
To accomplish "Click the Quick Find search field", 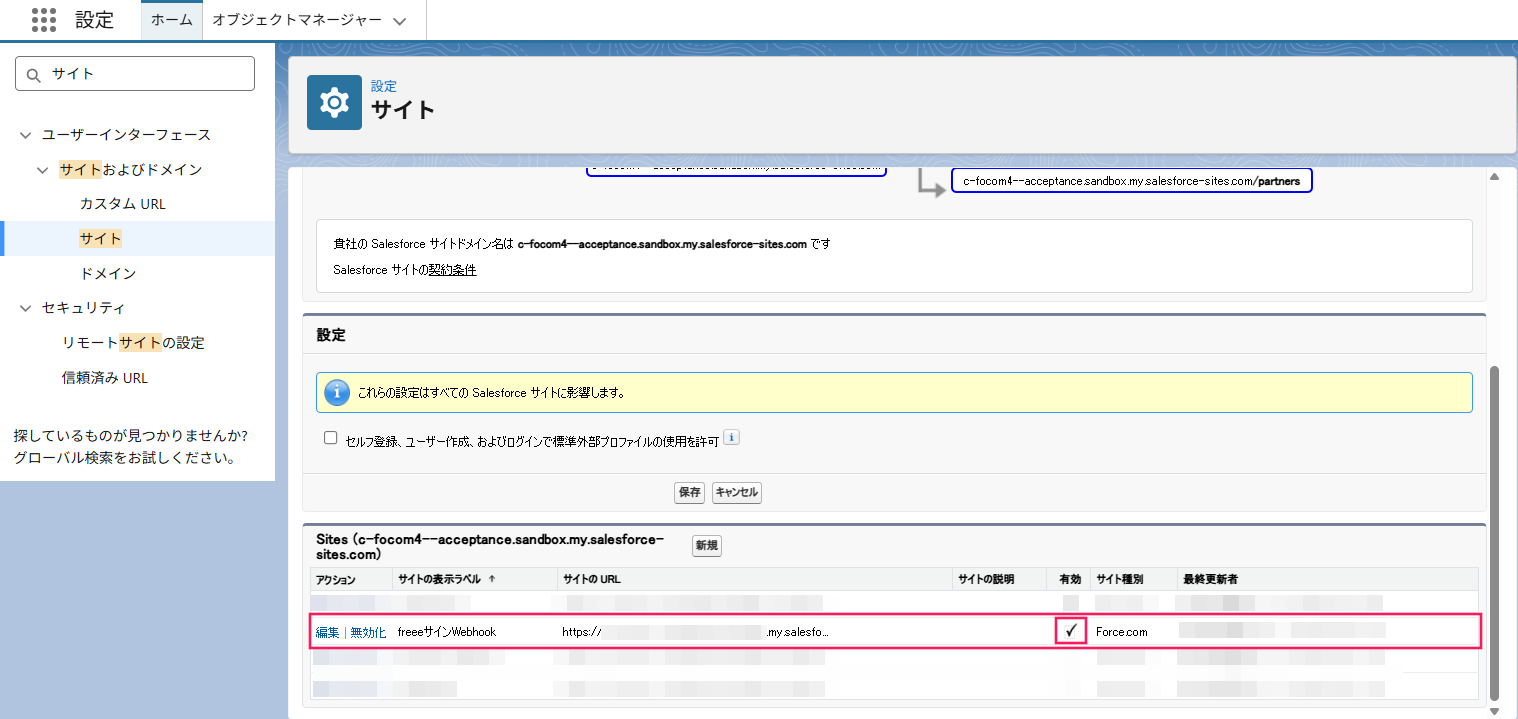I will click(135, 74).
